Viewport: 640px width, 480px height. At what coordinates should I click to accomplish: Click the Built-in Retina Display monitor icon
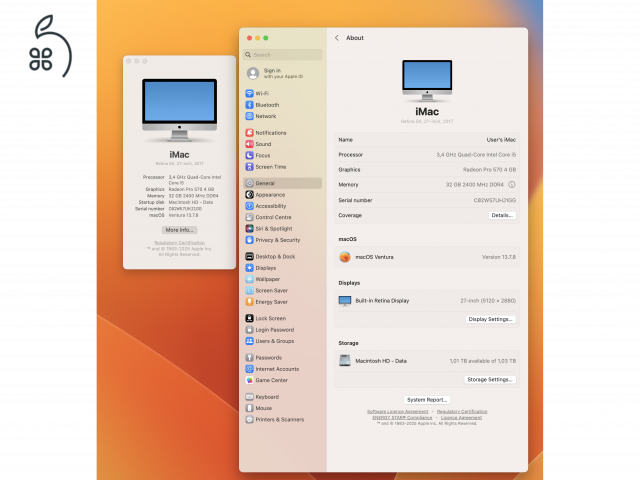[345, 301]
